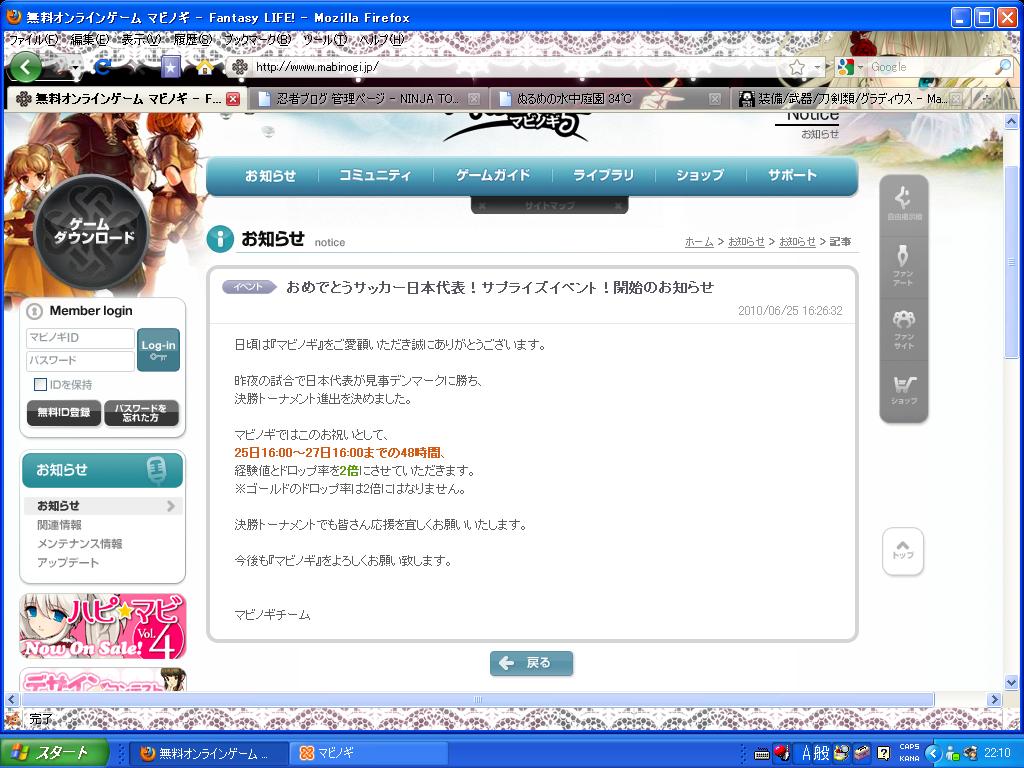The image size is (1024, 768).
Task: Open the 編集(E) menu
Action: 90,39
